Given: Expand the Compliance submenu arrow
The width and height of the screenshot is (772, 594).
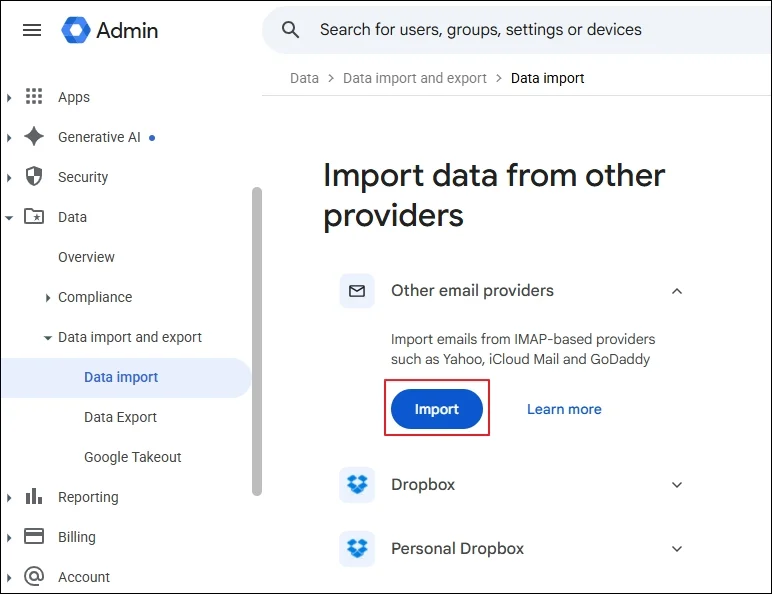Looking at the screenshot, I should (x=47, y=297).
